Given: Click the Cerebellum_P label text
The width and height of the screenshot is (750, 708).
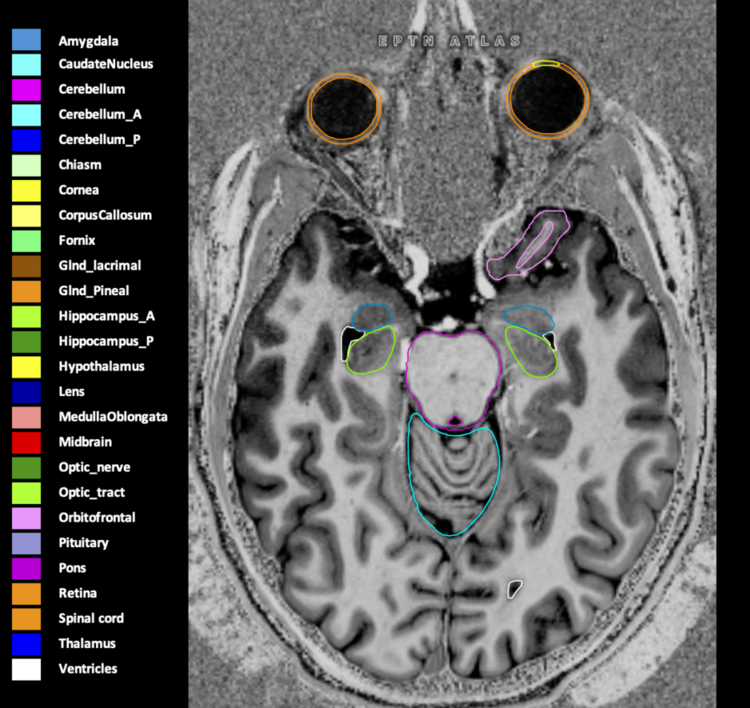Looking at the screenshot, I should click(x=99, y=140).
